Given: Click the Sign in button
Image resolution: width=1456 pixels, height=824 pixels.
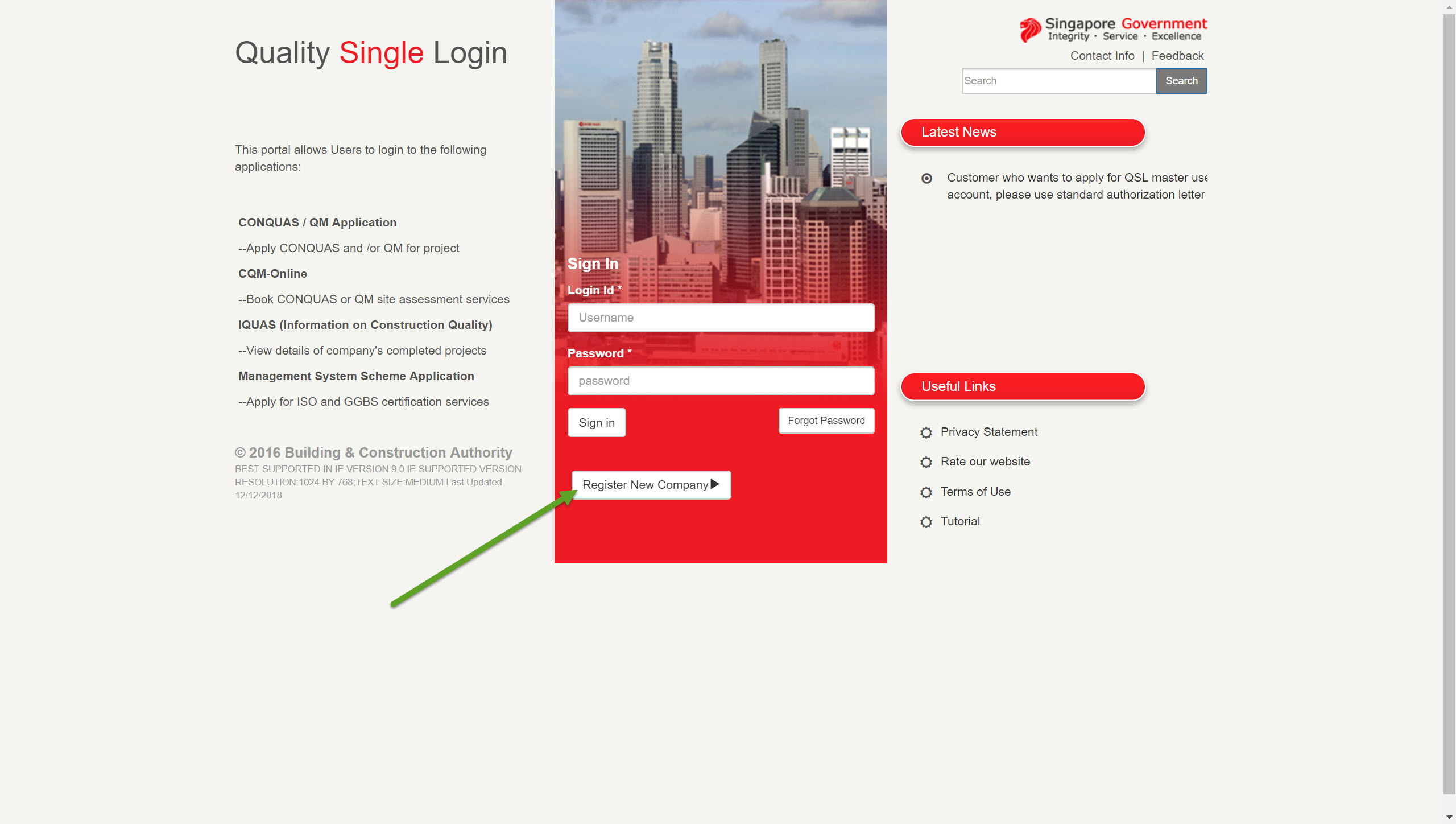Looking at the screenshot, I should point(597,422).
